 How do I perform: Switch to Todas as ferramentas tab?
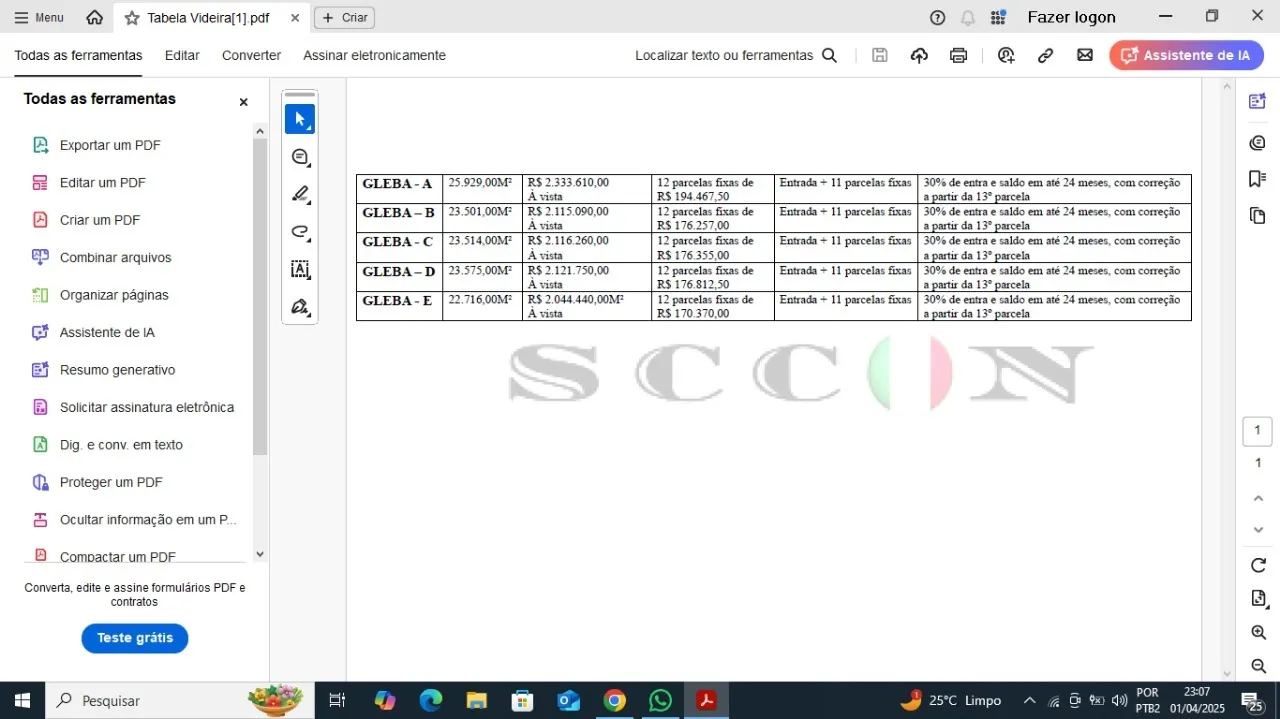point(78,56)
